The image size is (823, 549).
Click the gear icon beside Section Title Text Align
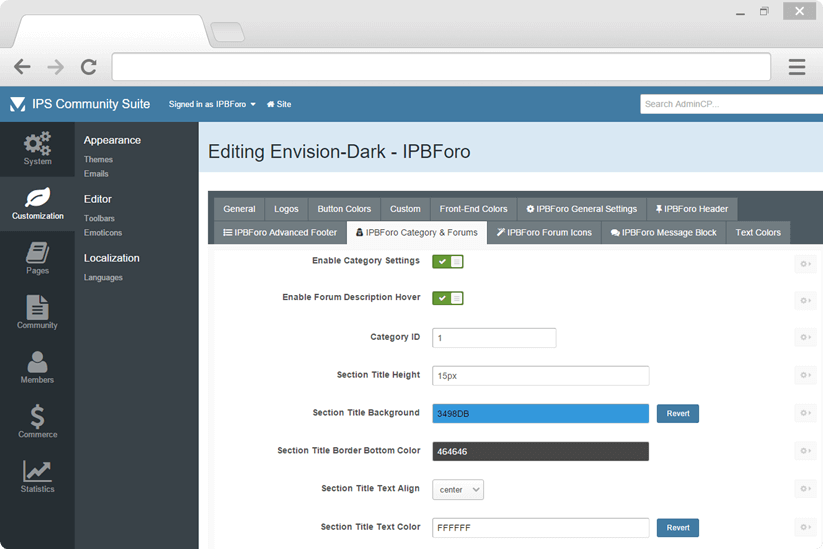[x=805, y=489]
